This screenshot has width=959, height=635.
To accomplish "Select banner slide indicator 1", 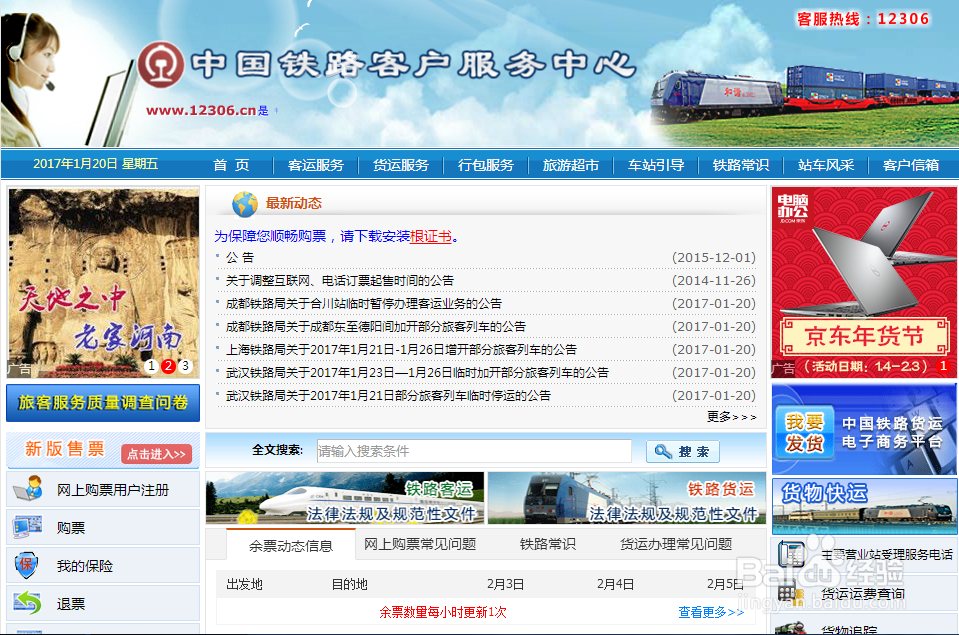I will point(151,366).
